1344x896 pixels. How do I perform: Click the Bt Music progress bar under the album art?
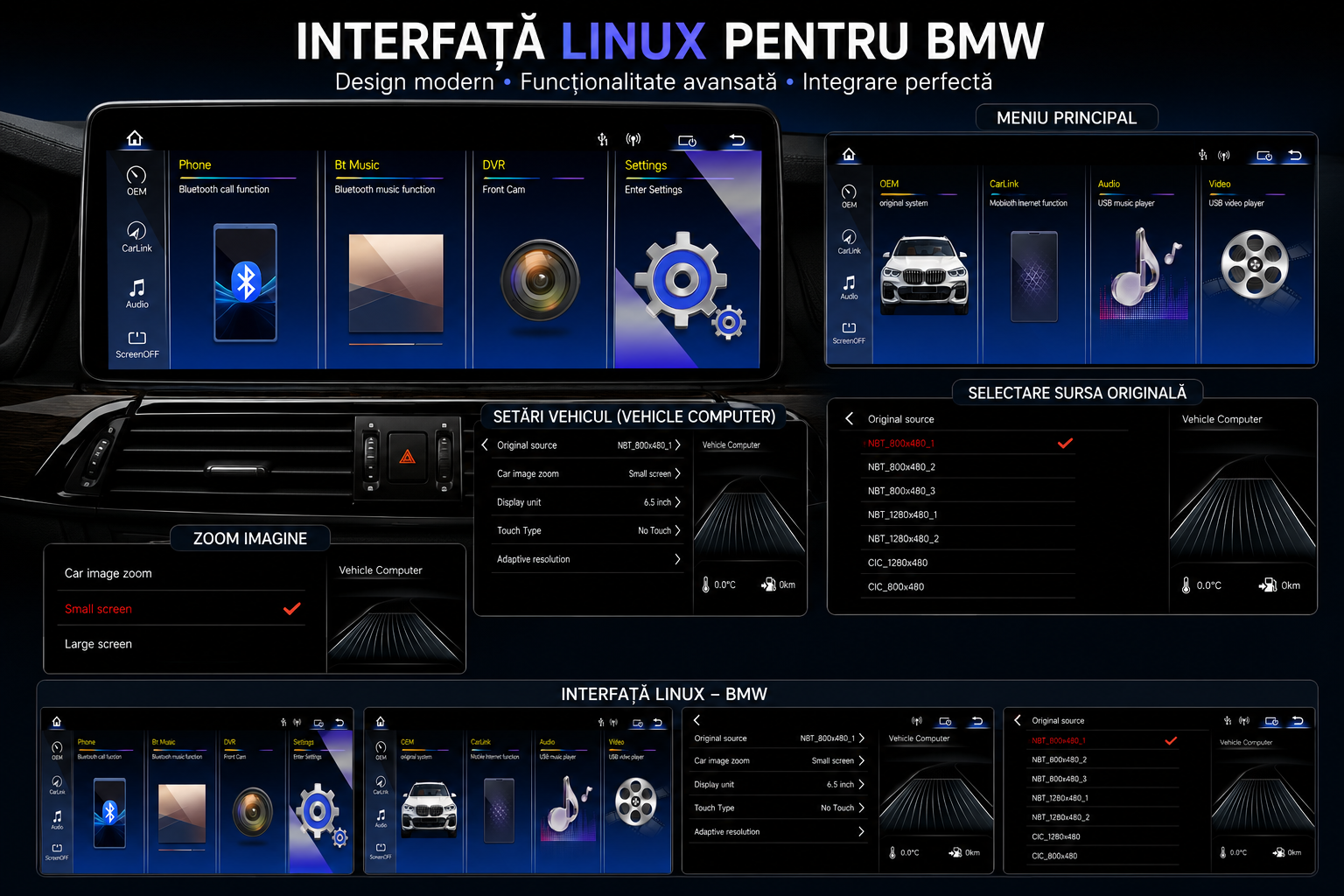(x=395, y=344)
